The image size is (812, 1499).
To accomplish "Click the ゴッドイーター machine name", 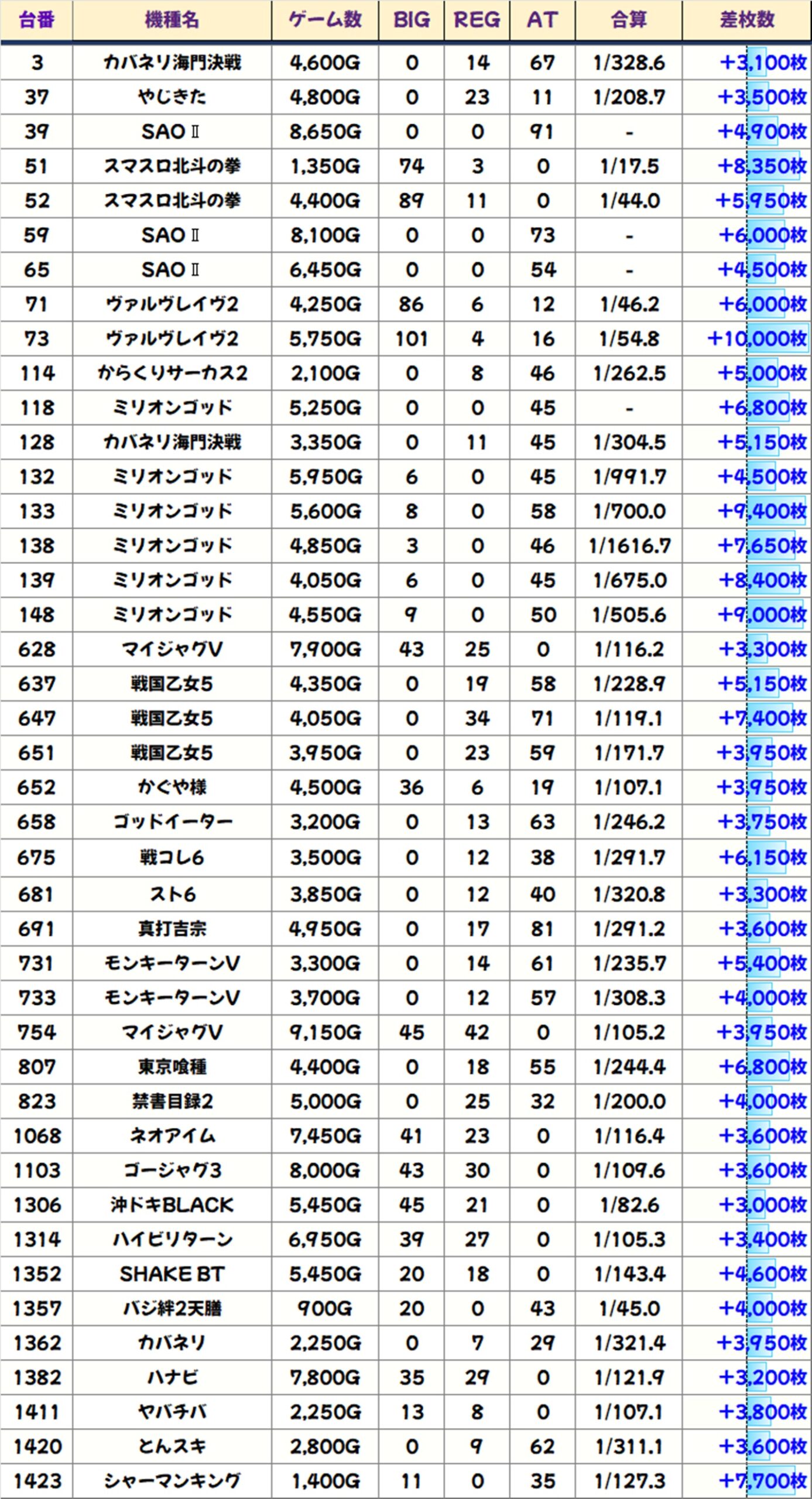I will point(172,822).
